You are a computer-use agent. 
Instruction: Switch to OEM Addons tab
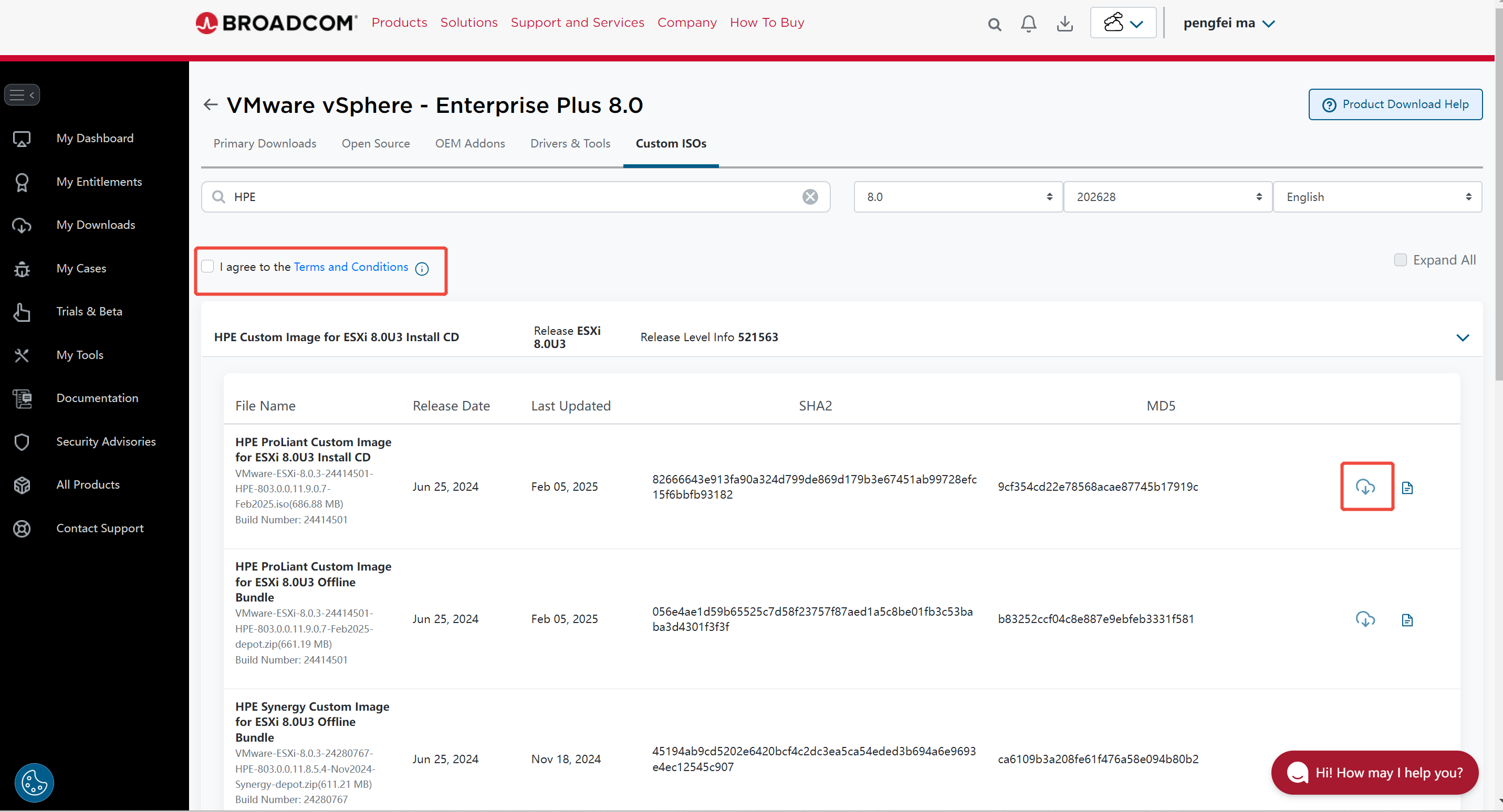(x=469, y=143)
